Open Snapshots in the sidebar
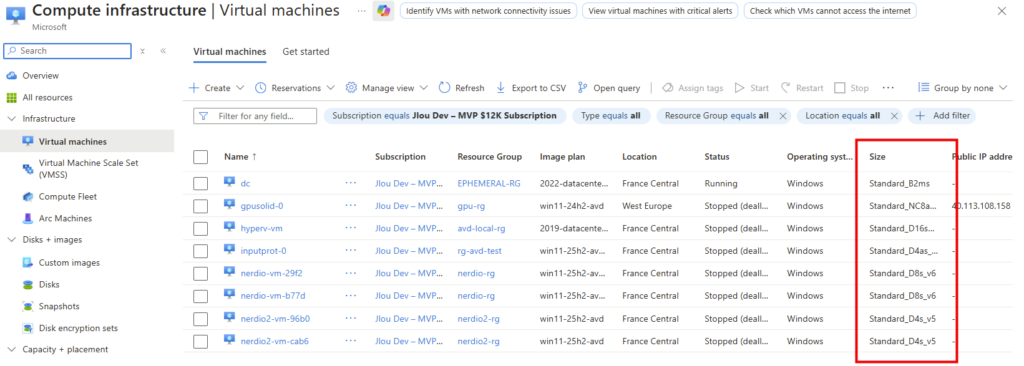This screenshot has height=366, width=1024. (x=59, y=306)
